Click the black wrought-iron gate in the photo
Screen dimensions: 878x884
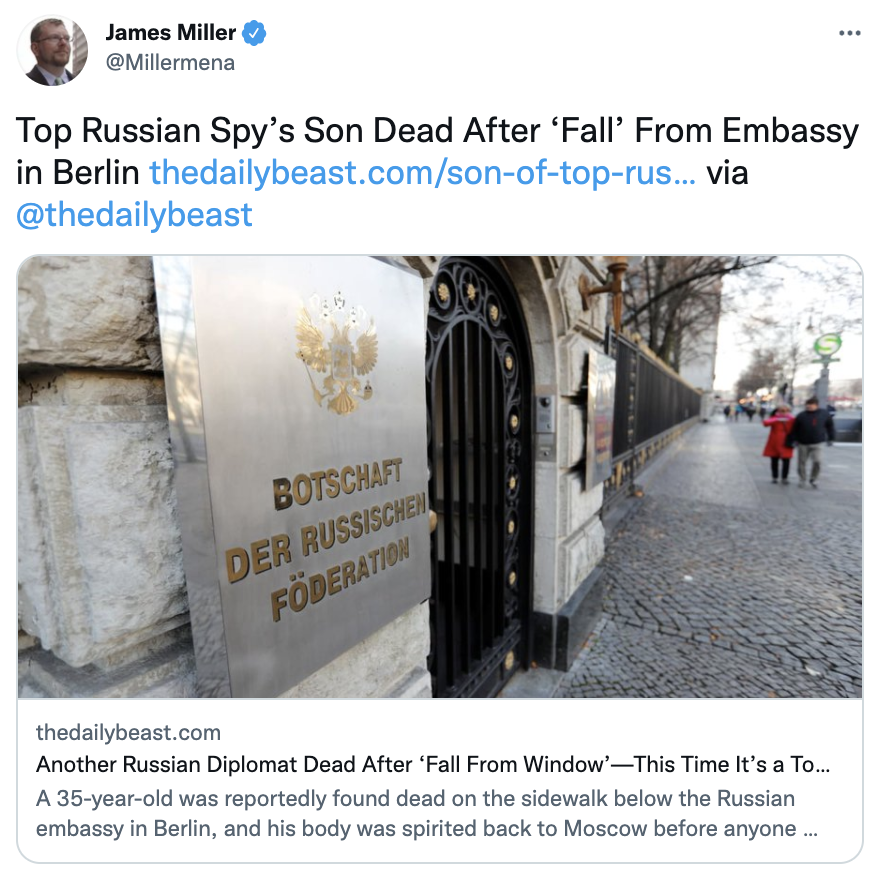point(479,474)
